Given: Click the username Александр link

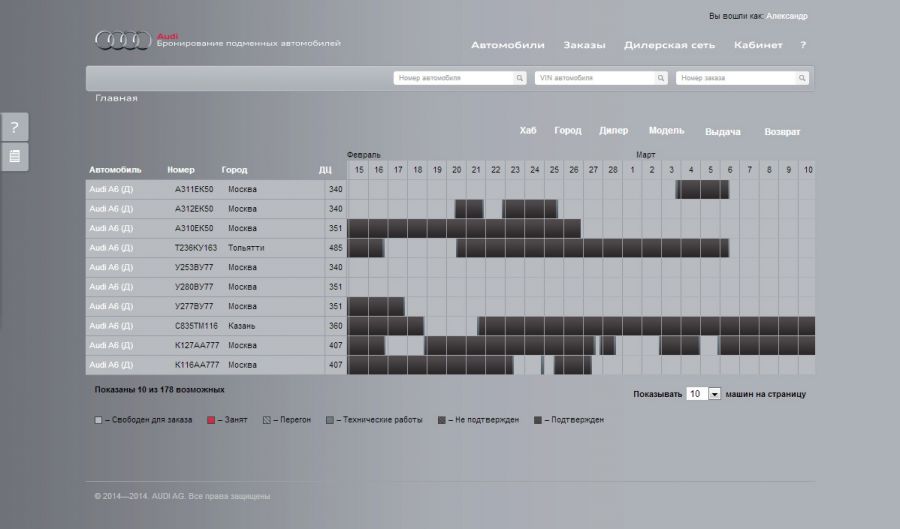Looking at the screenshot, I should [x=787, y=16].
